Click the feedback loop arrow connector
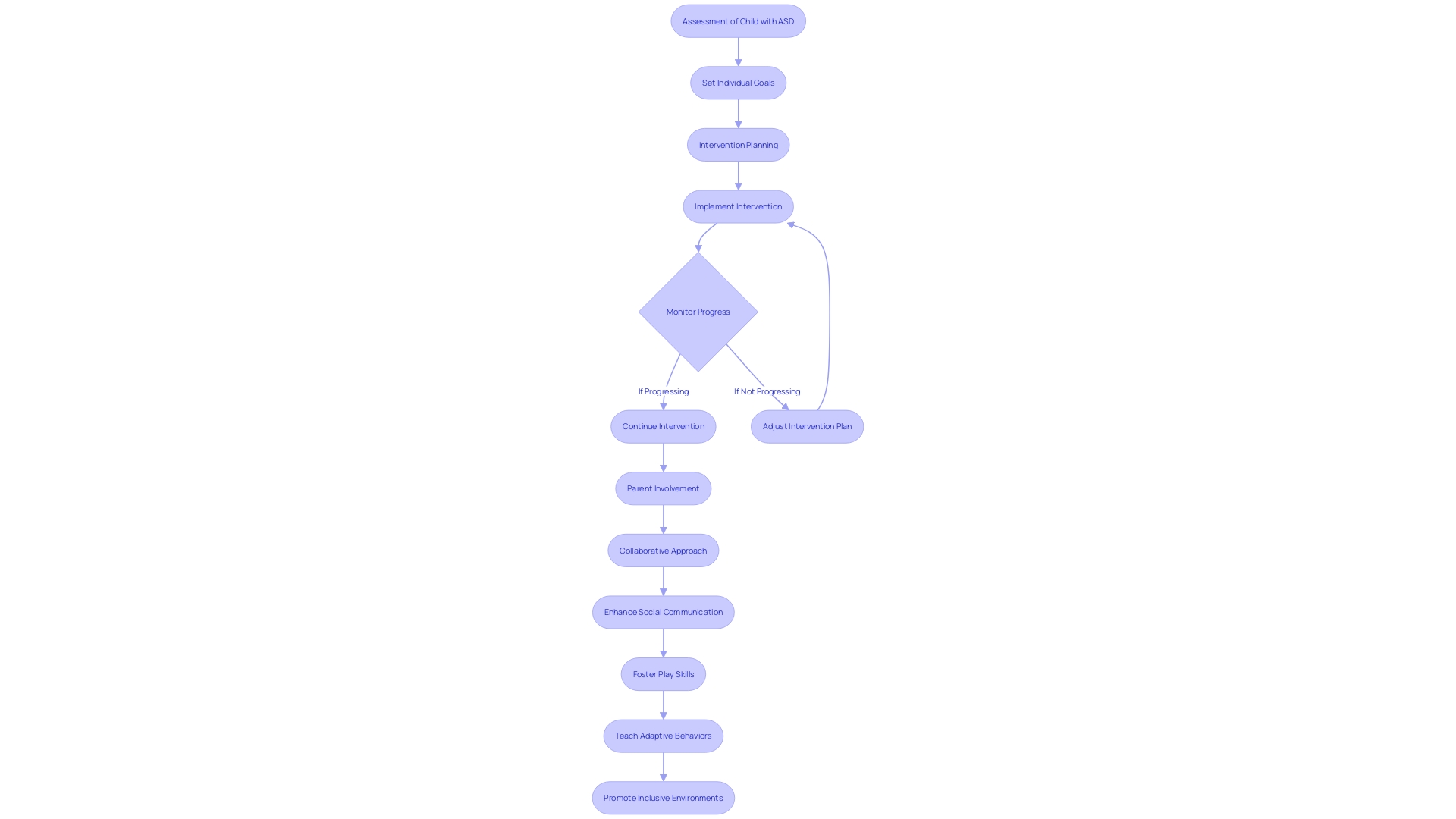The image size is (1456, 819). [825, 311]
